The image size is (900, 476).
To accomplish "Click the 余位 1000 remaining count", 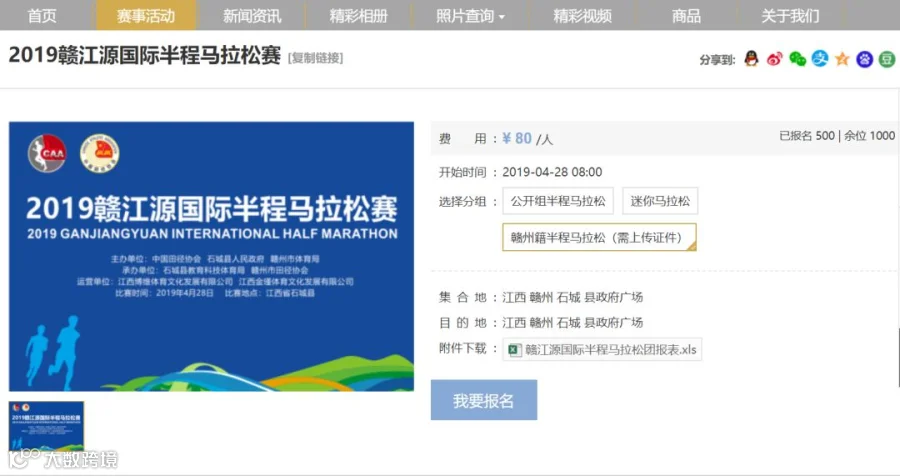I will coord(869,136).
